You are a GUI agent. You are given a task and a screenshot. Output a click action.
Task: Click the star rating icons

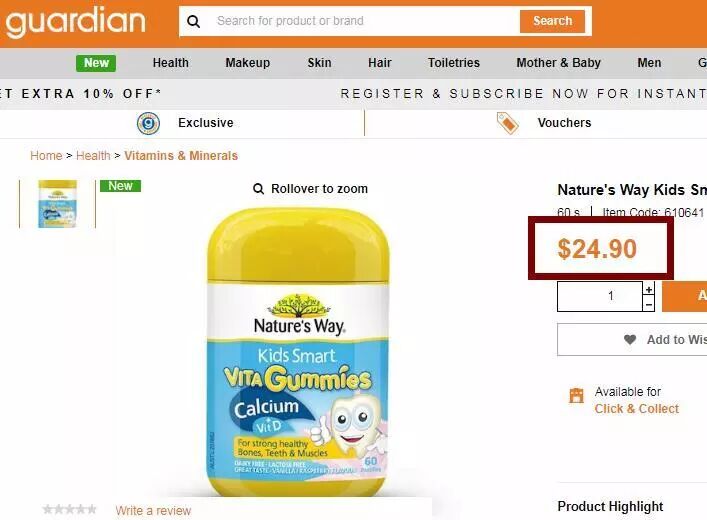point(69,510)
